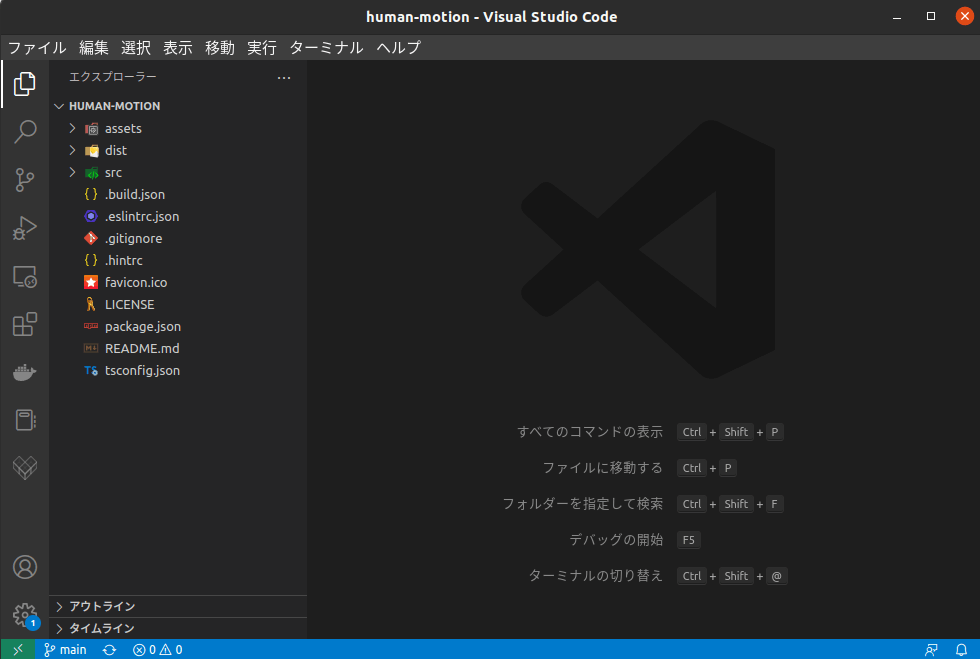Click the notebook-shaped activity bar icon
Viewport: 980px width, 659px height.
(24, 420)
